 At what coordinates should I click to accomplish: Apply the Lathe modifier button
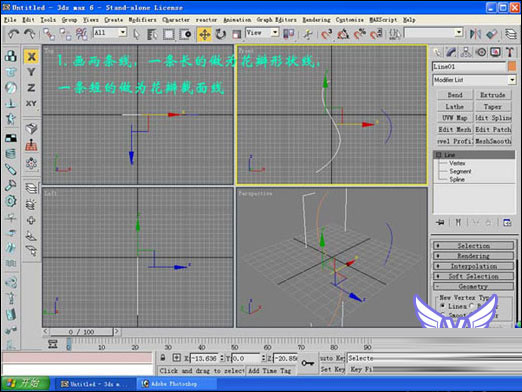click(x=455, y=107)
